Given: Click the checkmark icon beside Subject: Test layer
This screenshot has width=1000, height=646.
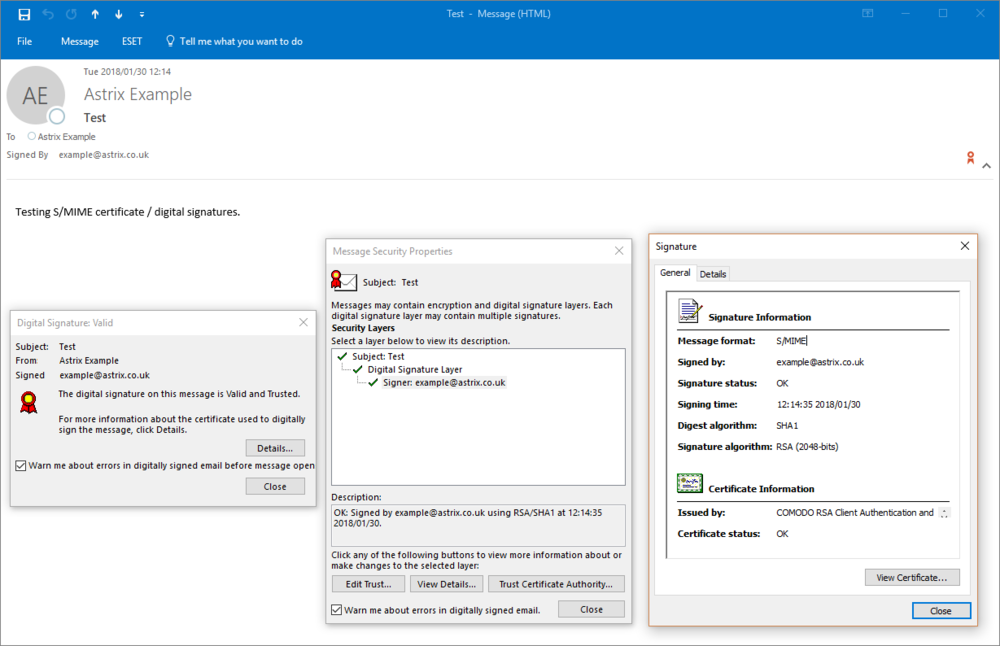Looking at the screenshot, I should pos(342,356).
